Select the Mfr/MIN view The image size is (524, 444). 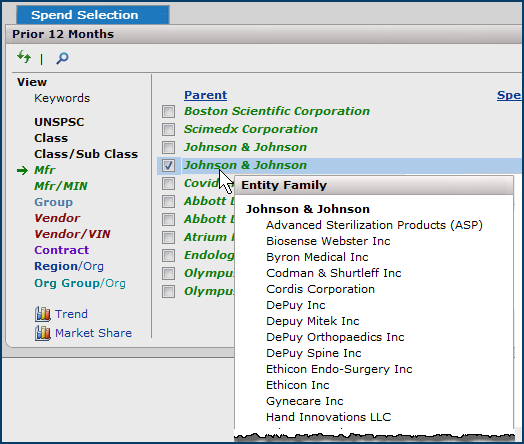coord(61,186)
